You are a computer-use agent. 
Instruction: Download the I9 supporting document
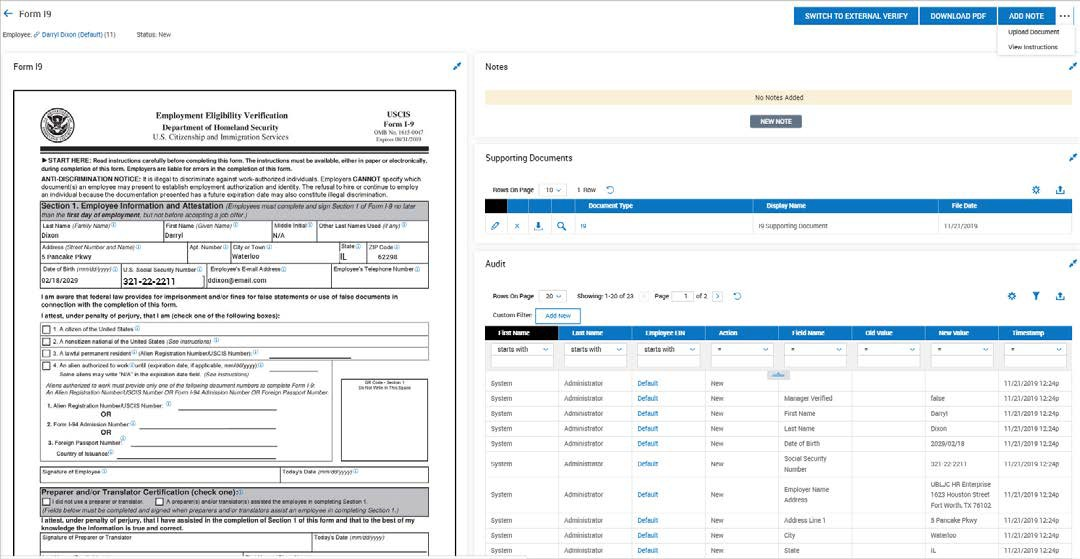[539, 226]
